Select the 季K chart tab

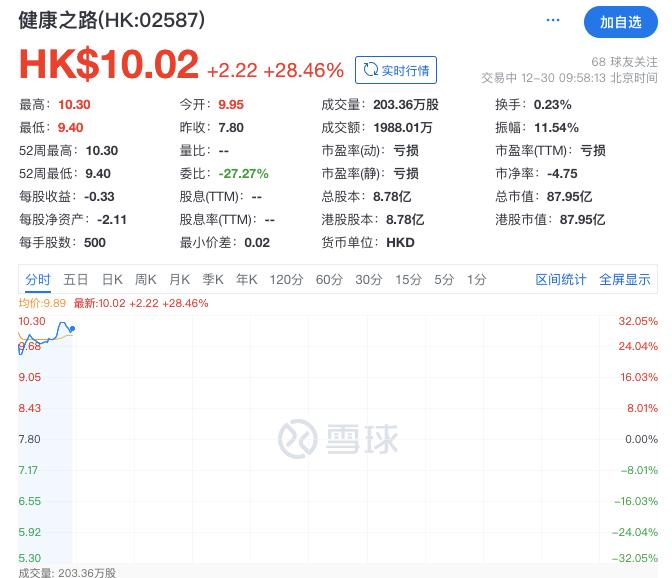coord(213,280)
